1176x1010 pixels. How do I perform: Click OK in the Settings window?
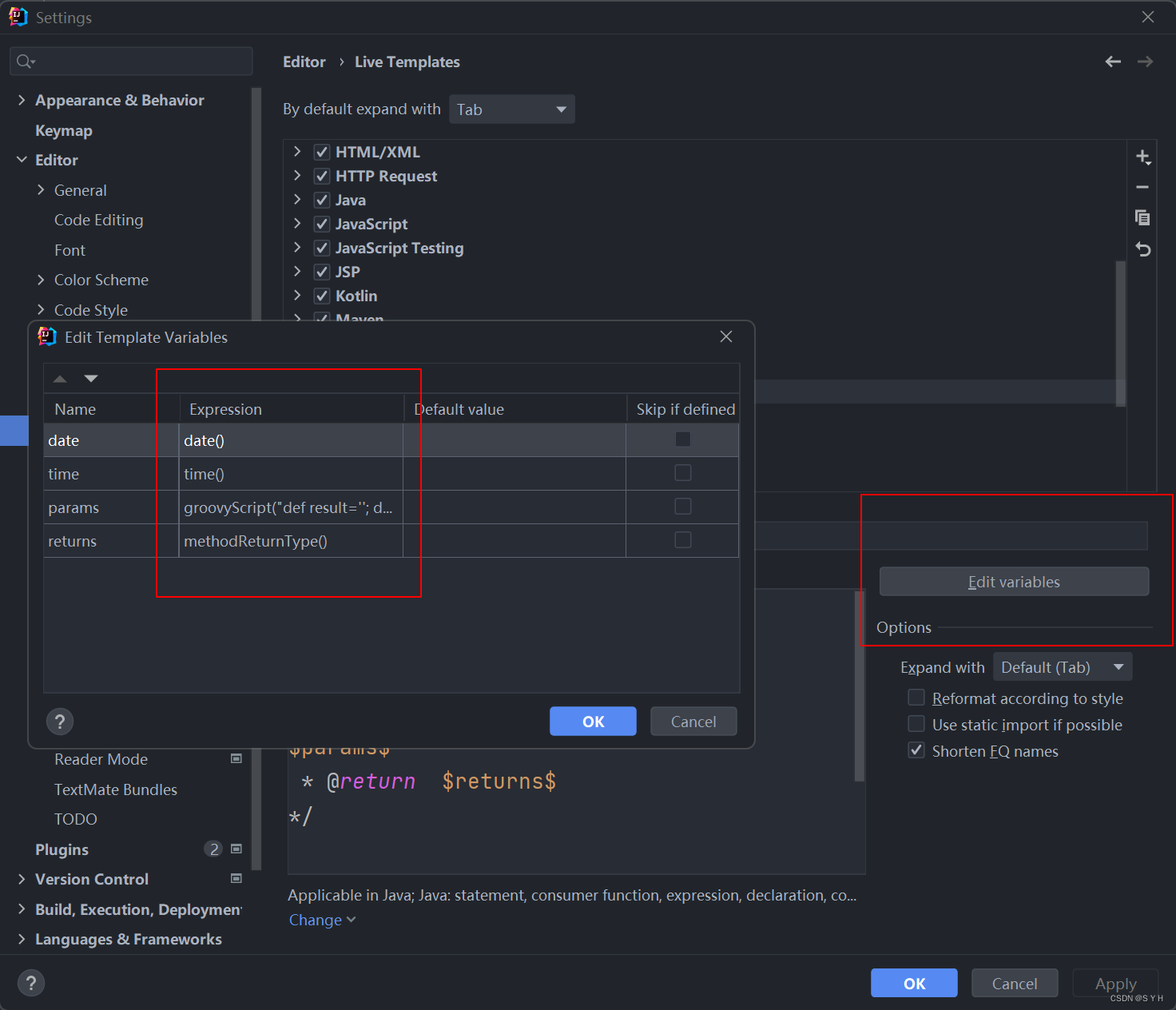click(914, 983)
